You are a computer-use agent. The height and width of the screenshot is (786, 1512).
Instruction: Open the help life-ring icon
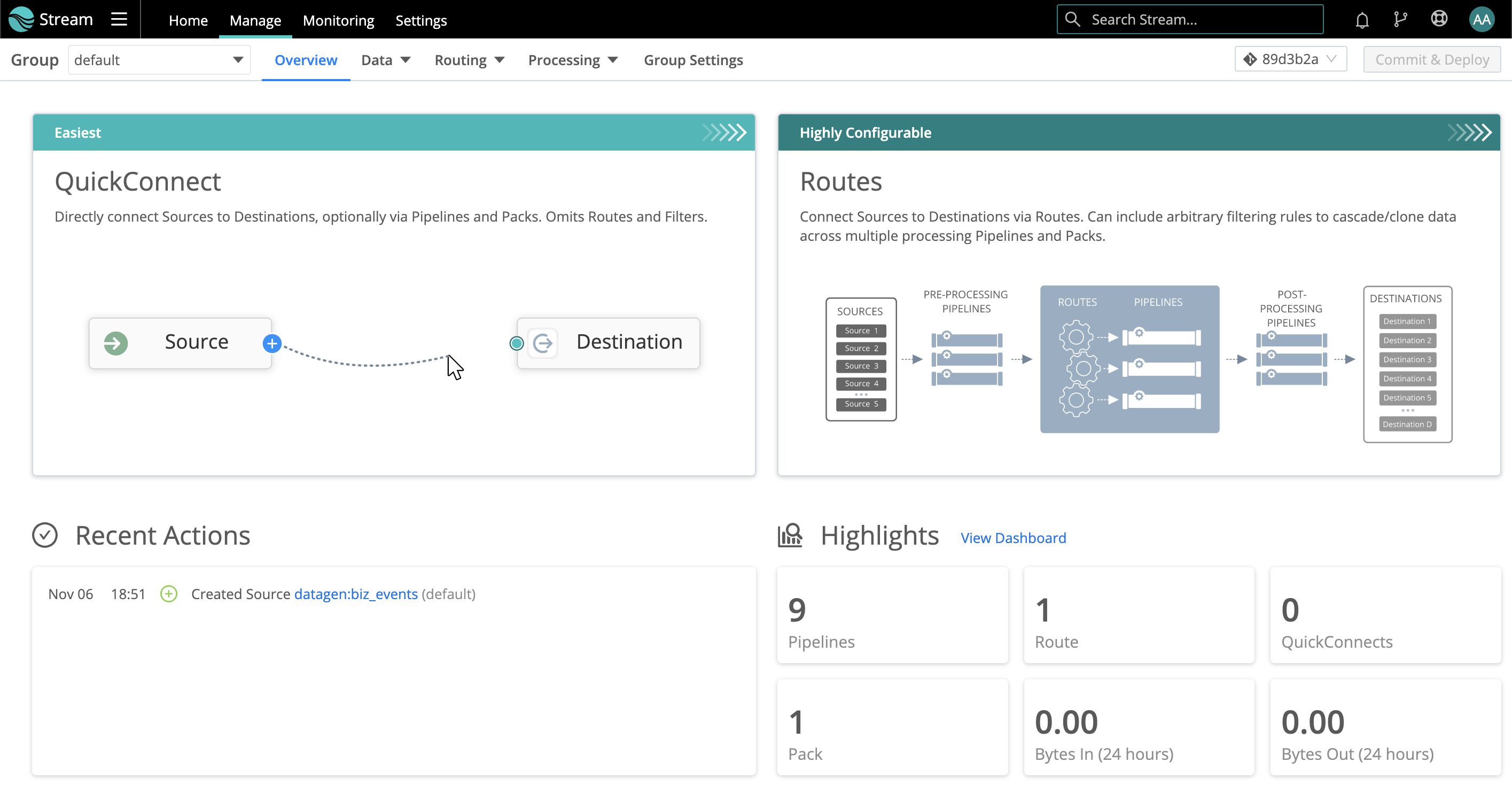(1439, 19)
